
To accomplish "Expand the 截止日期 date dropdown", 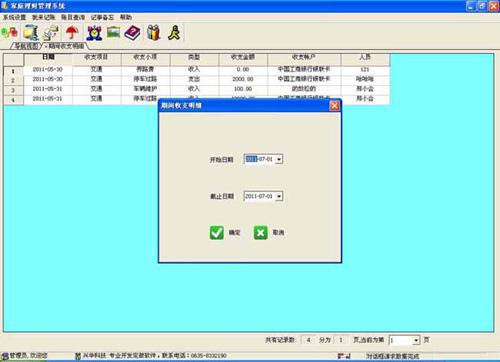I will click(x=279, y=196).
